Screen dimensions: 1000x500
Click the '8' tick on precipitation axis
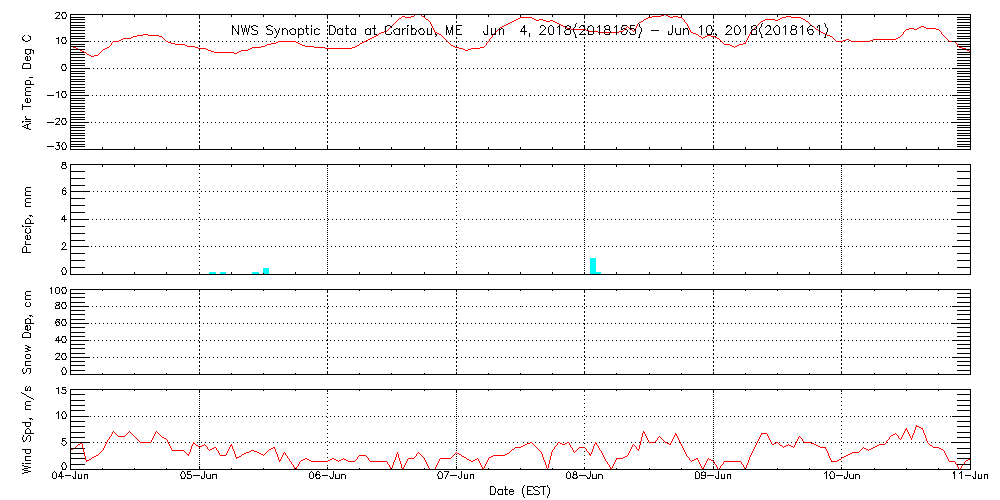(63, 168)
